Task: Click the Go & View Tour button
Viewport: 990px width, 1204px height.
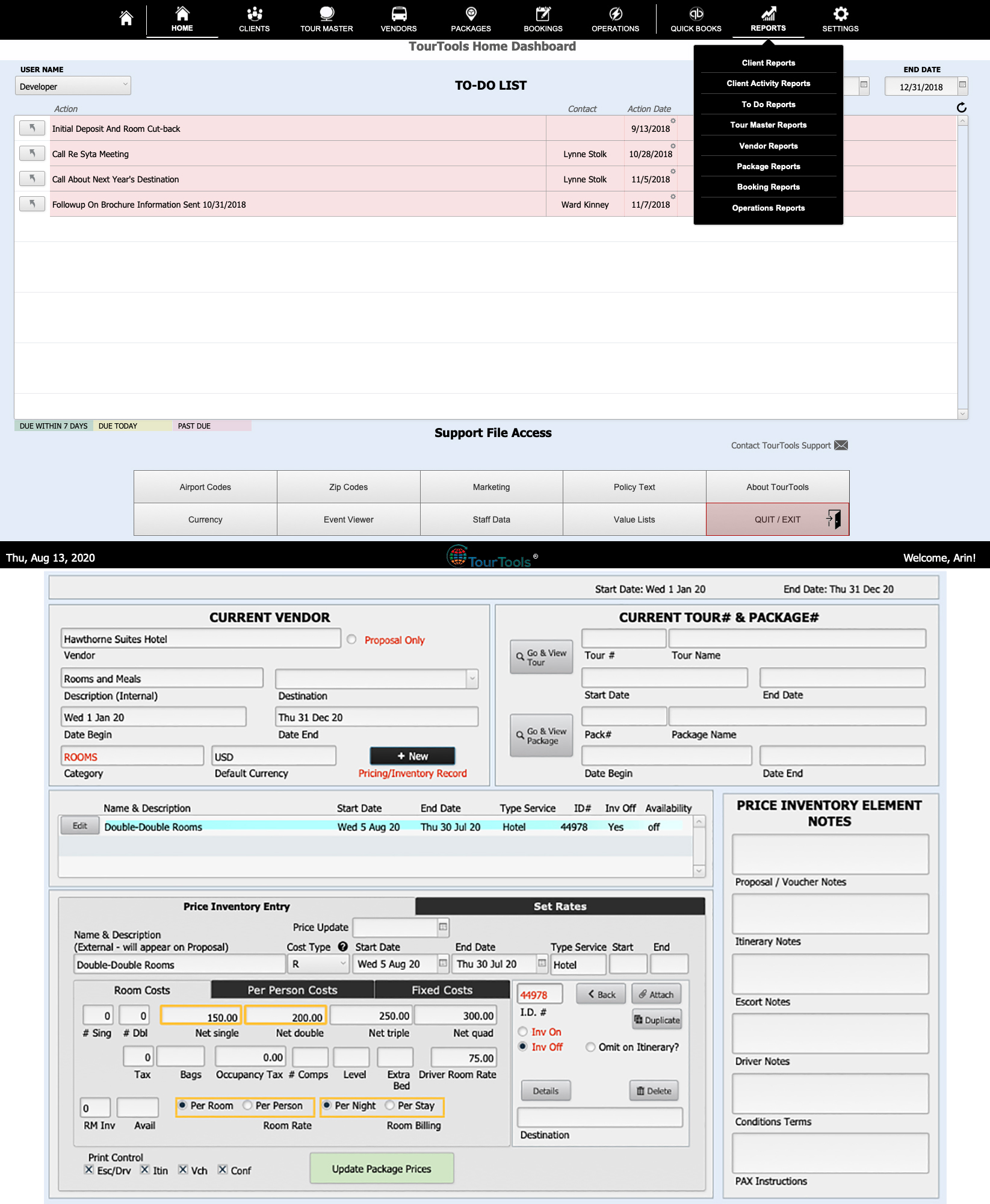Action: pyautogui.click(x=541, y=657)
